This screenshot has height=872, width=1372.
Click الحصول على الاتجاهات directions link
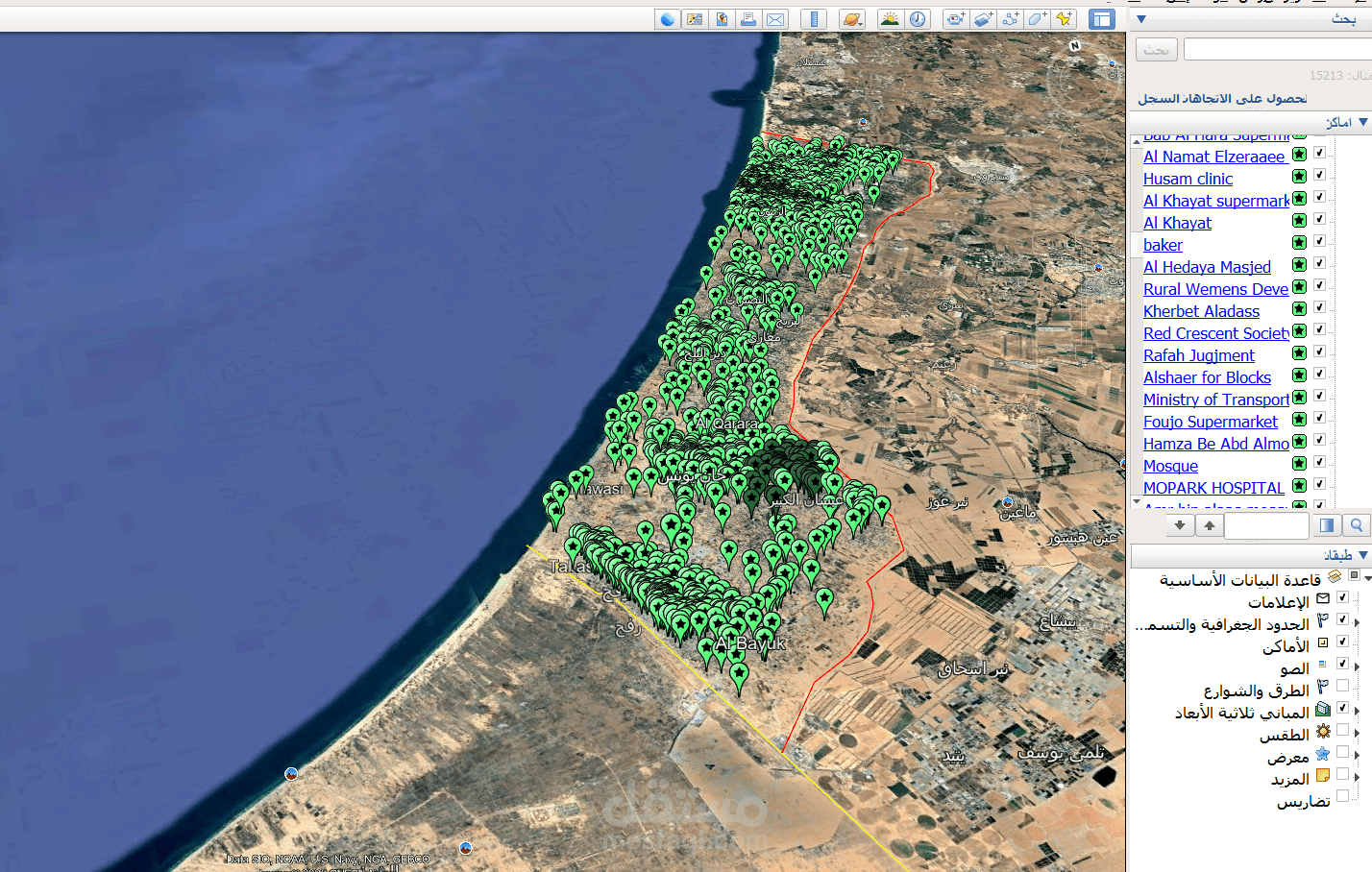pyautogui.click(x=1249, y=98)
